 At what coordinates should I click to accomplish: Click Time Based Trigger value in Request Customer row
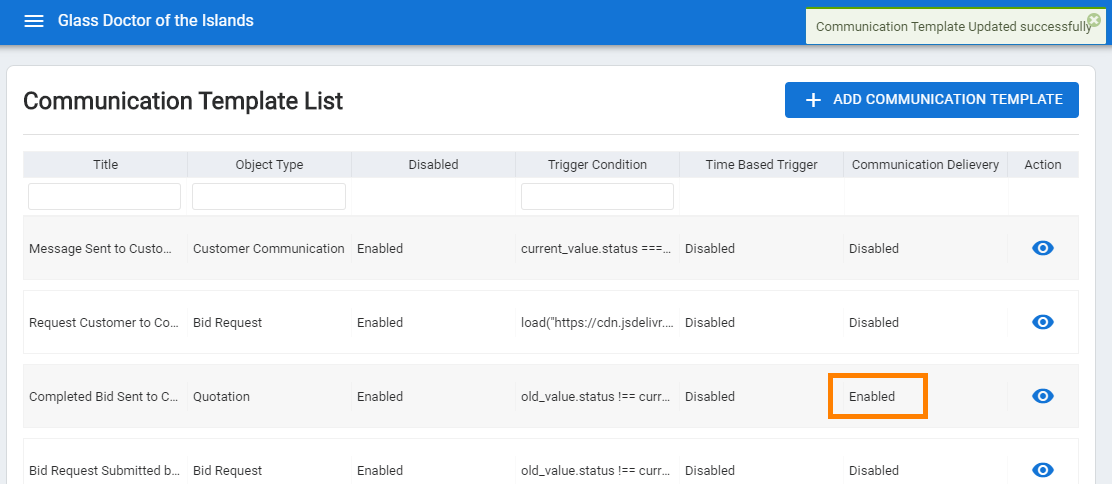(x=710, y=322)
